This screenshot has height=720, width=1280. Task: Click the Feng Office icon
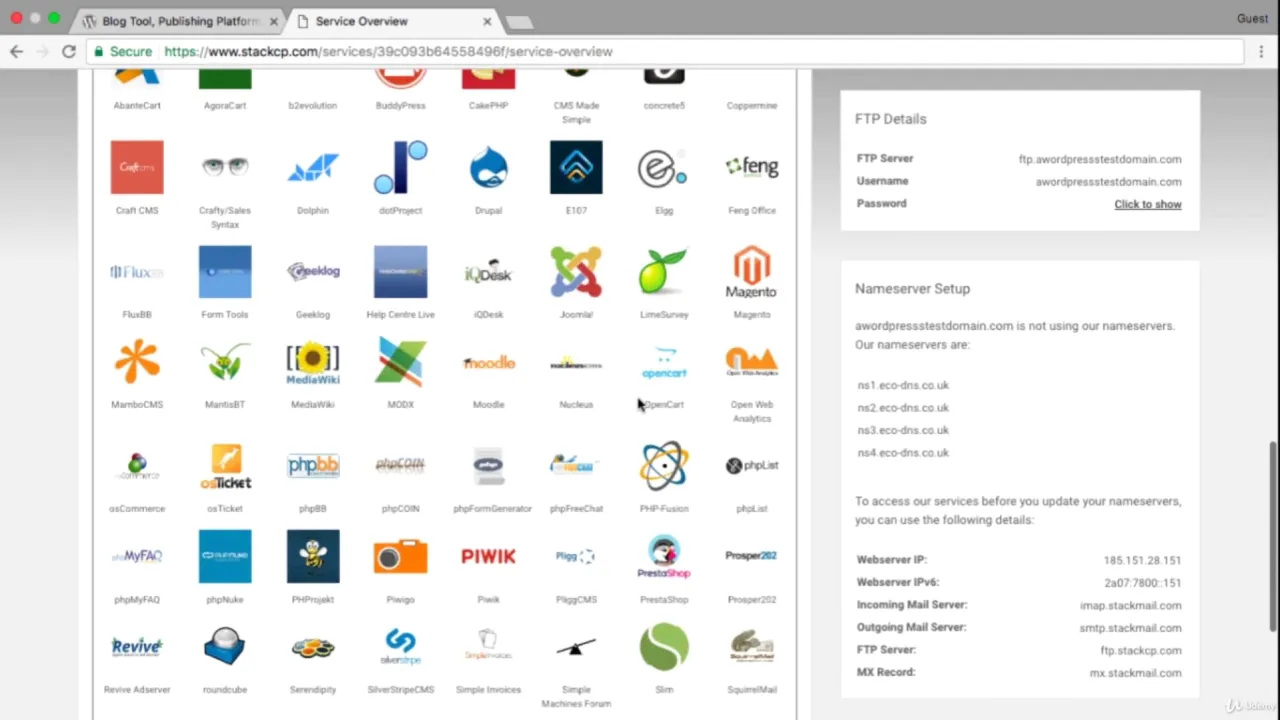[x=752, y=167]
